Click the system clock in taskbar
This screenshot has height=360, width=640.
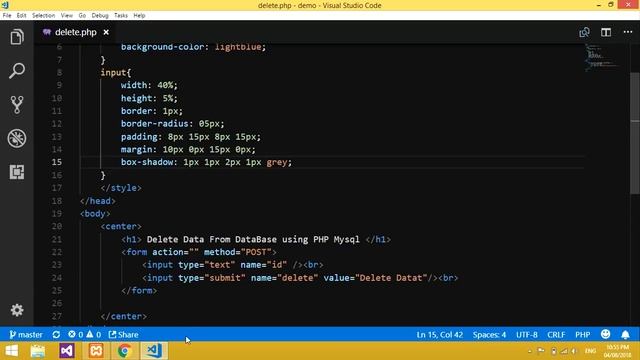618,351
